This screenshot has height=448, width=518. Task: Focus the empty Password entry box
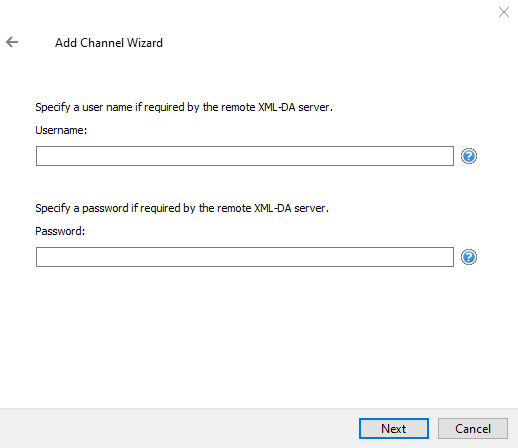point(245,257)
